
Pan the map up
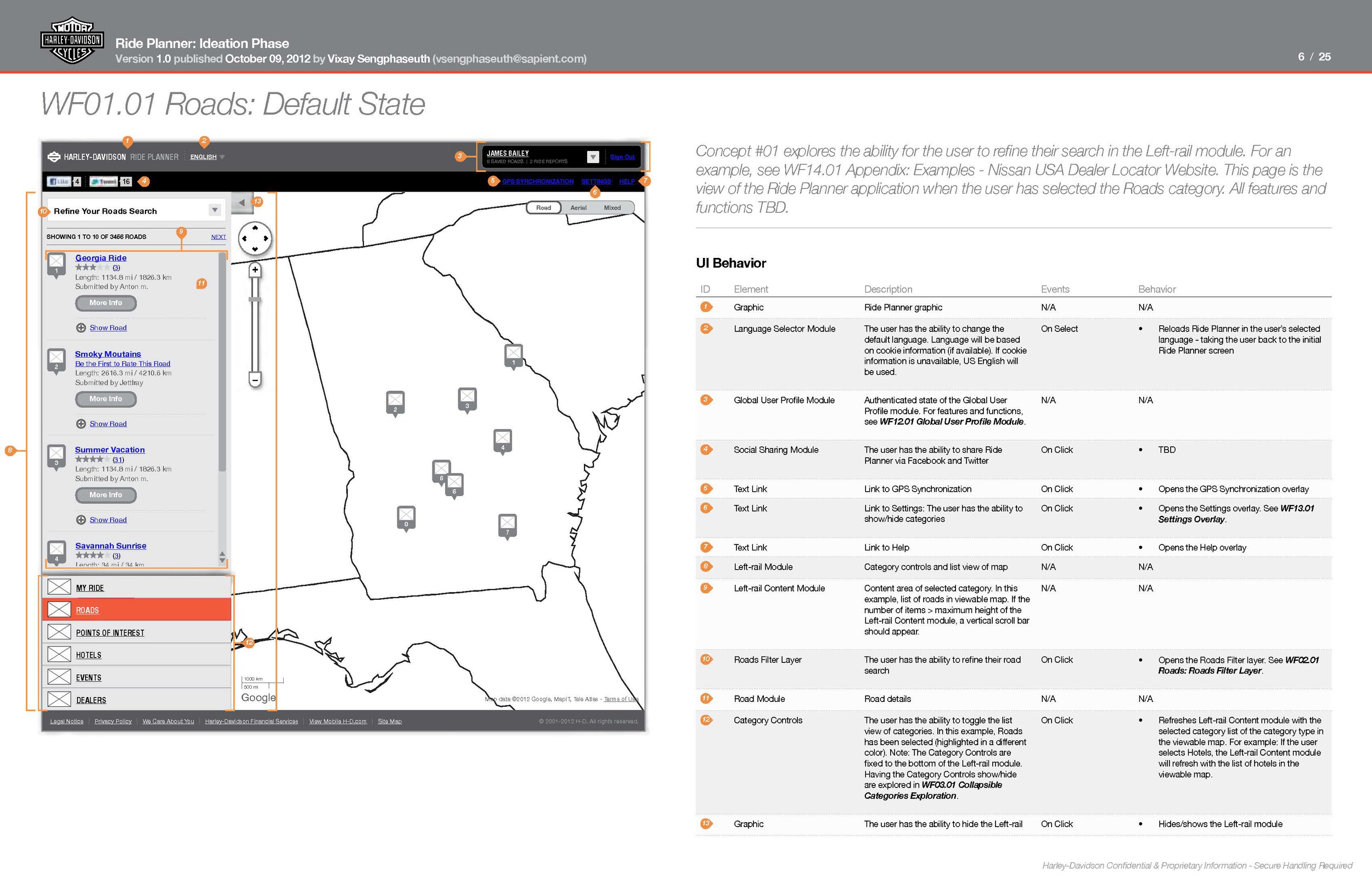[x=255, y=228]
